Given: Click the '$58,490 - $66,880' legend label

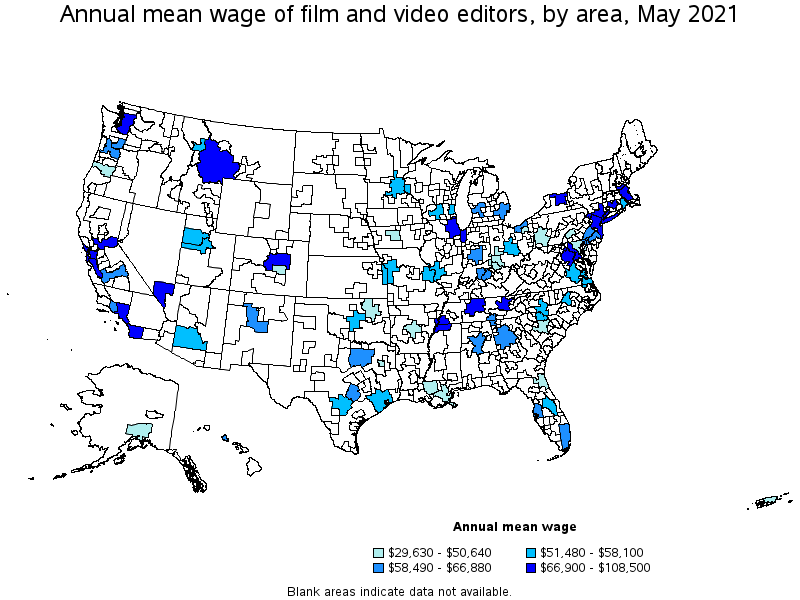Looking at the screenshot, I should (x=440, y=568).
